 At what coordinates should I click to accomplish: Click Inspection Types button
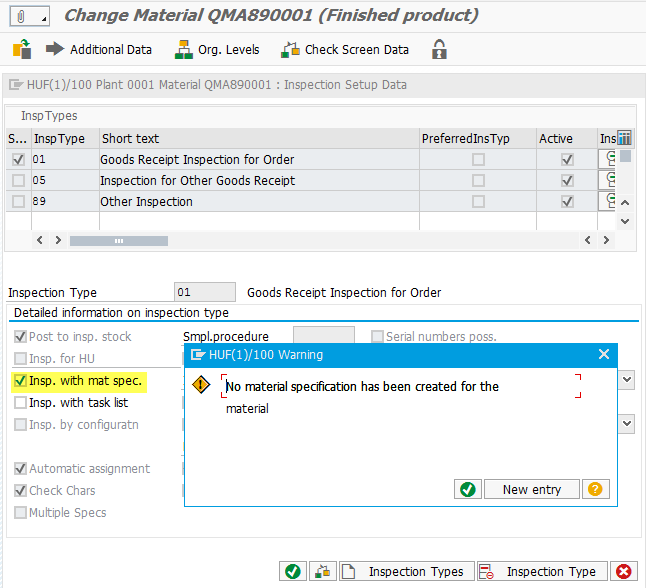(x=407, y=572)
